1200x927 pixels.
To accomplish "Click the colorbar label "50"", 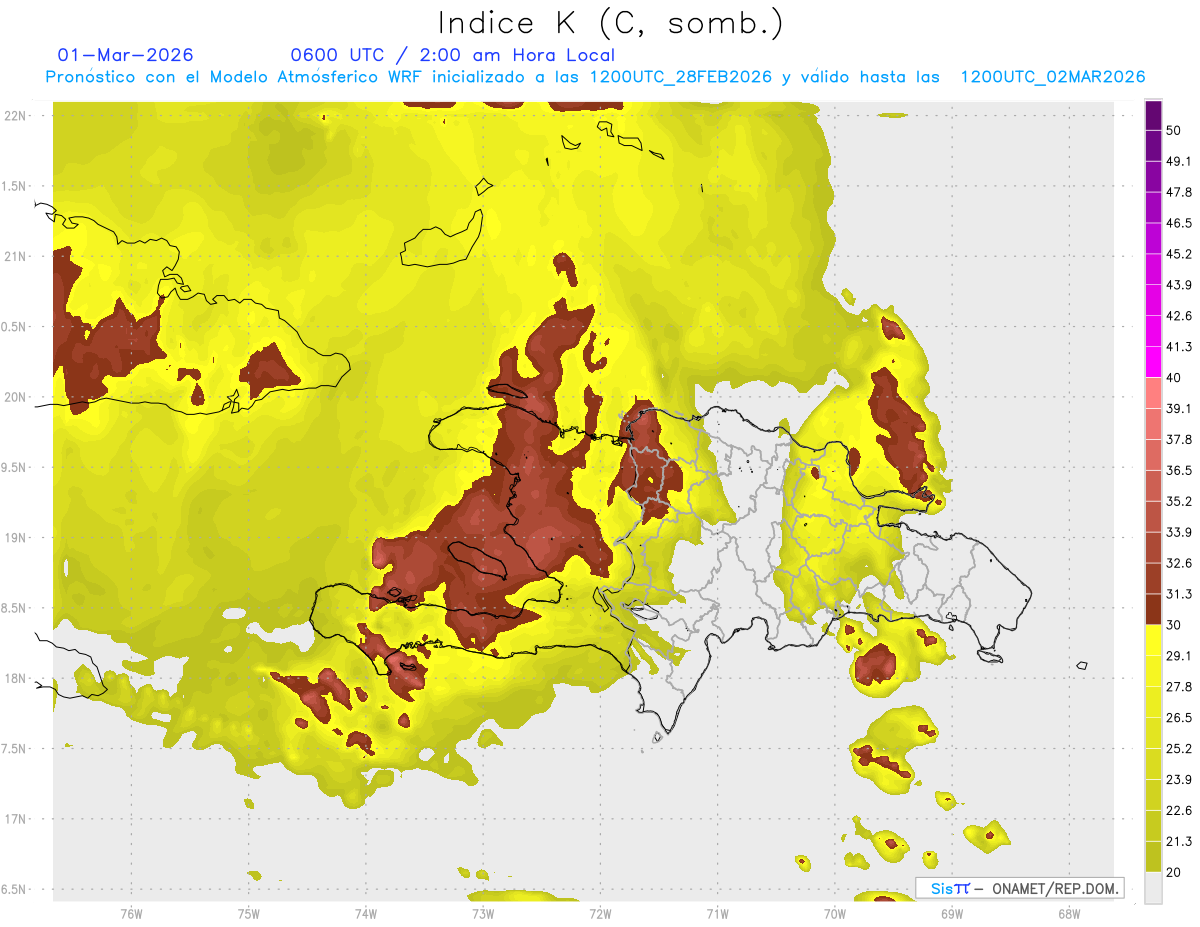I will (1175, 130).
